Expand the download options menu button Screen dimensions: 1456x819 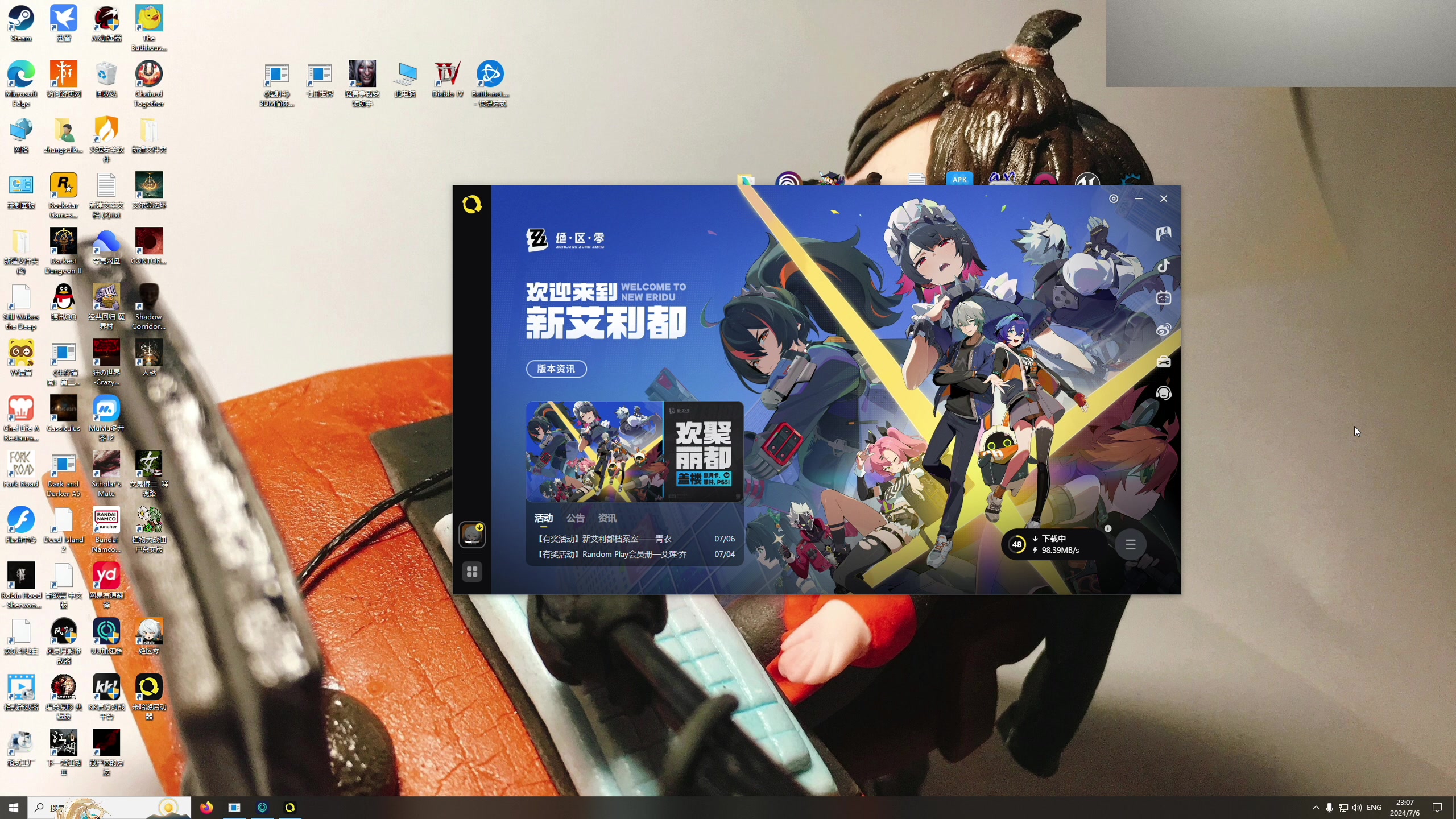tap(1130, 544)
